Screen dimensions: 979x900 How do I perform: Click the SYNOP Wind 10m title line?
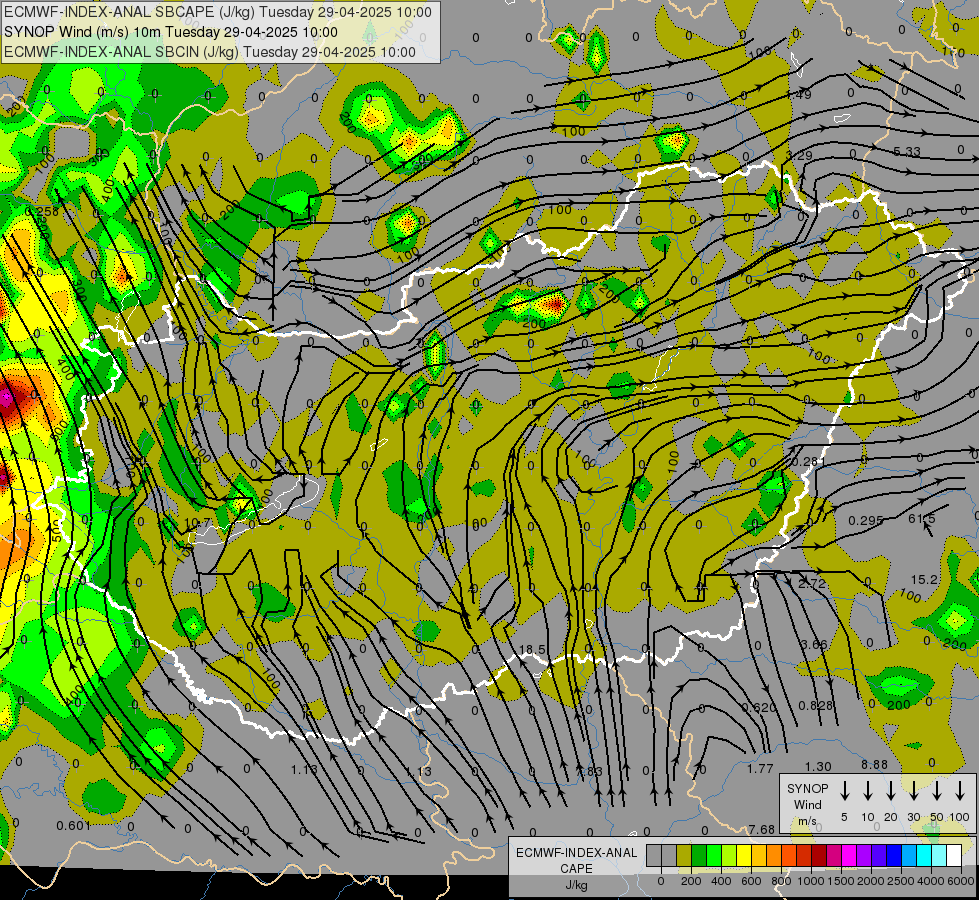(x=170, y=32)
